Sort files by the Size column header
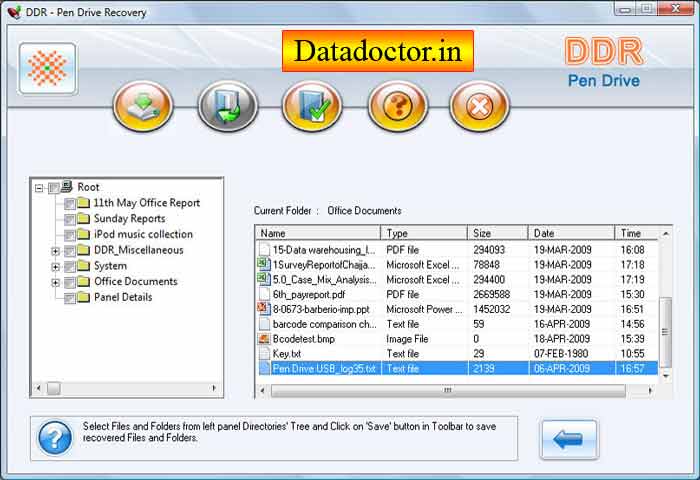The image size is (700, 480). 498,233
